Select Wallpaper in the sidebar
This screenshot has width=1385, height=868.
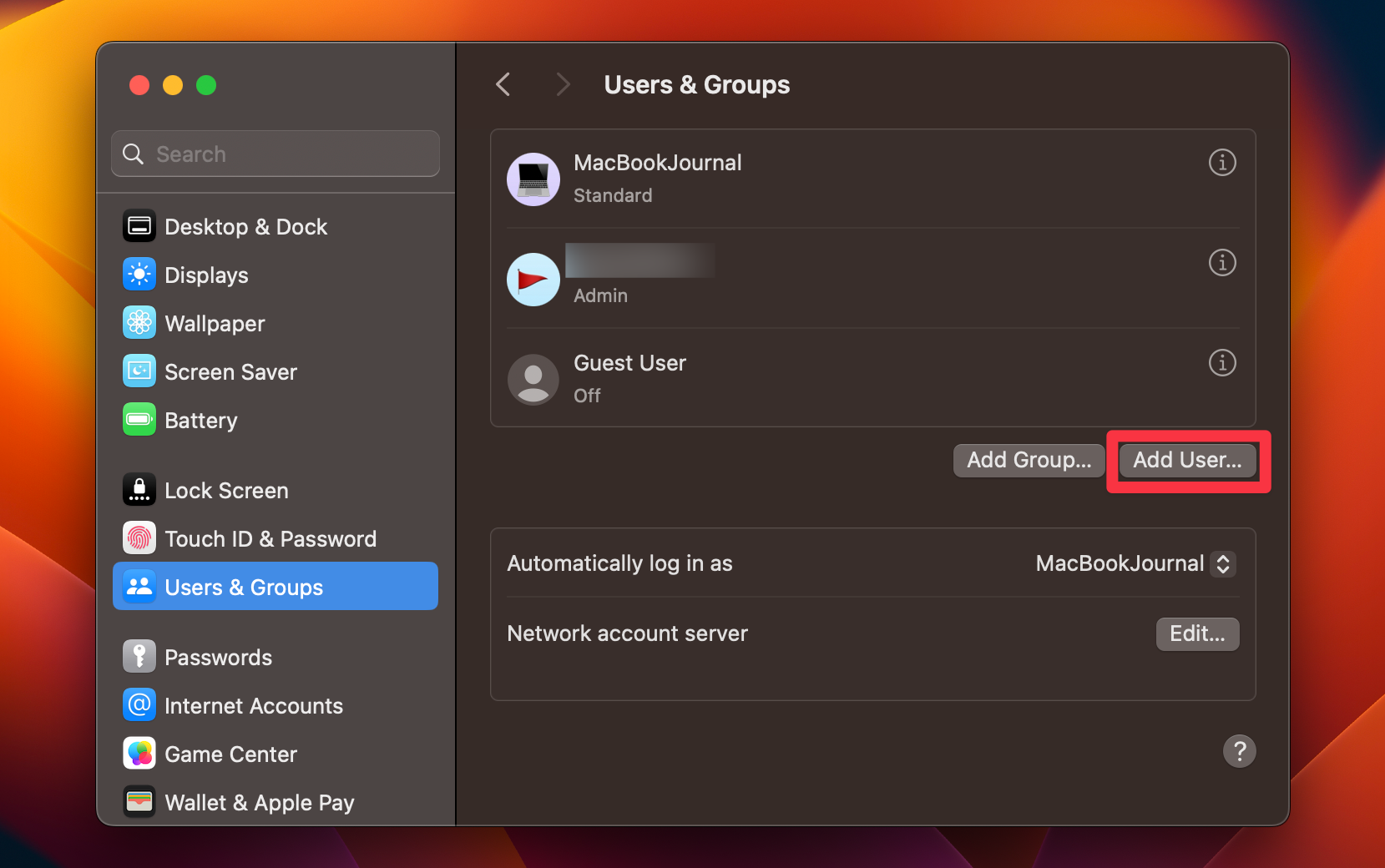(x=215, y=323)
